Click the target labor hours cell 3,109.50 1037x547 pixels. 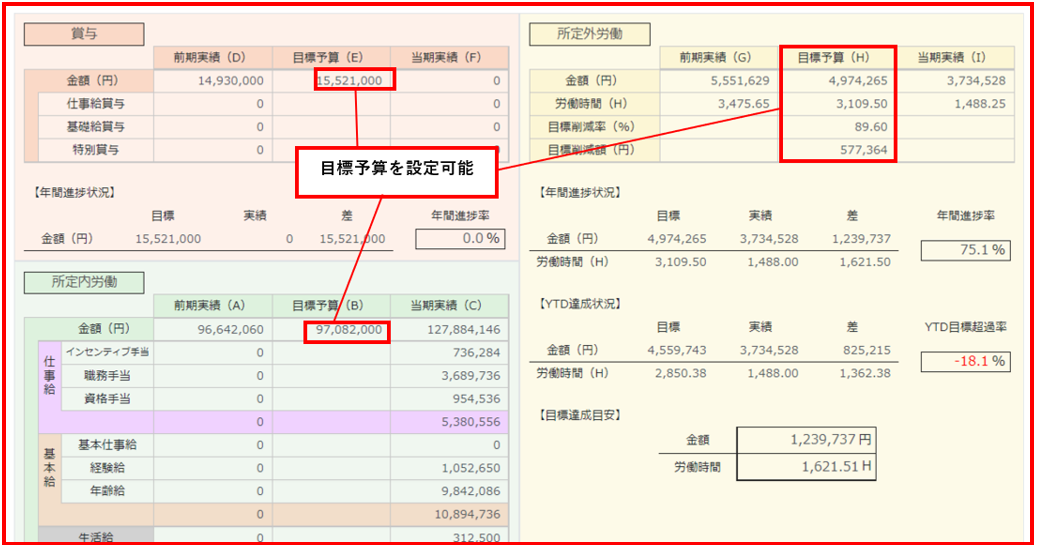[838, 104]
